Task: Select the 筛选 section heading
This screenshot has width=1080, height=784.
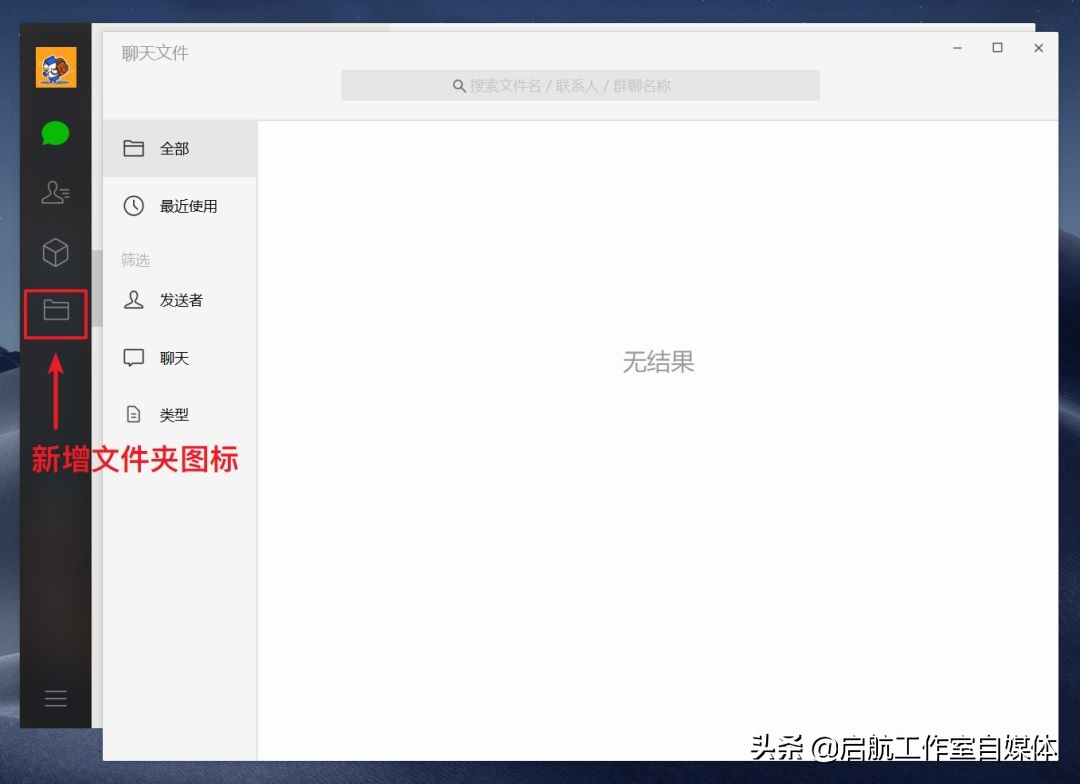Action: pos(135,260)
